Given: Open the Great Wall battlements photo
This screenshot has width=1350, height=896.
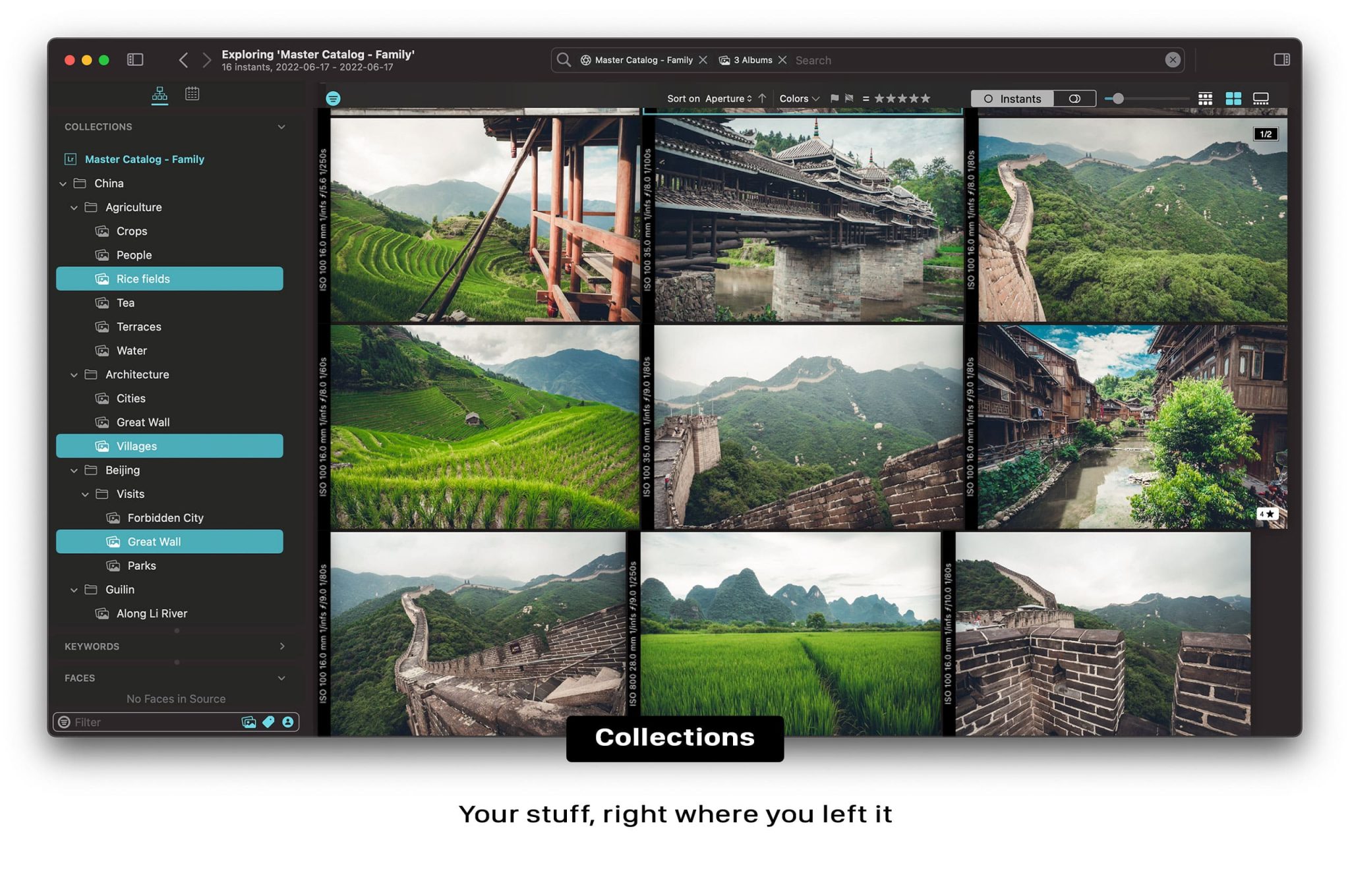Looking at the screenshot, I should [x=1103, y=634].
